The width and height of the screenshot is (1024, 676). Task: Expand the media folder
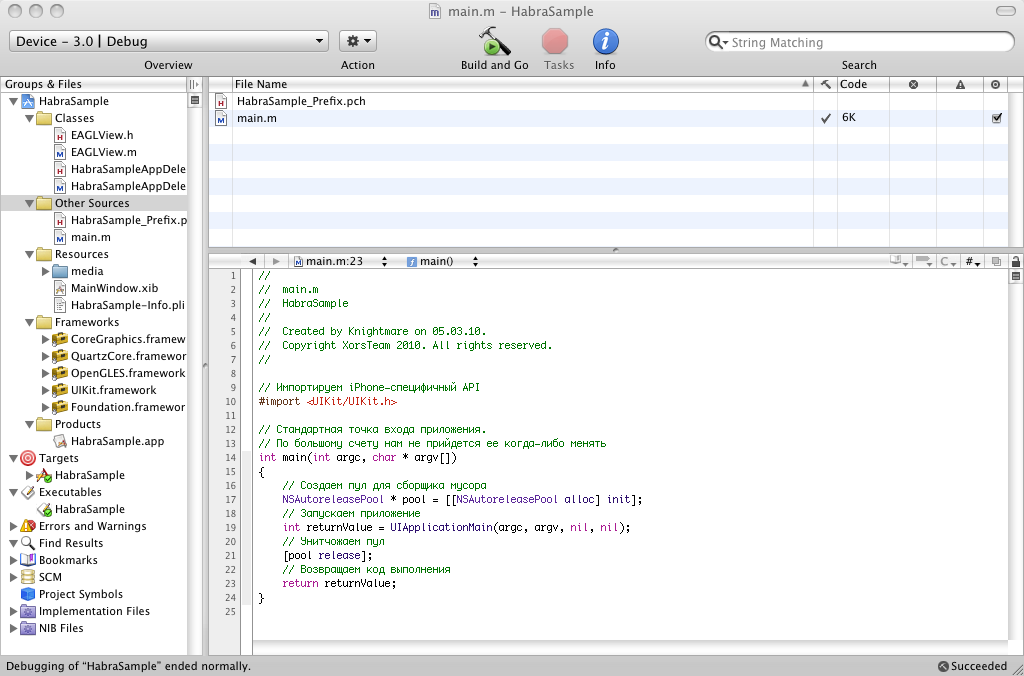(45, 271)
